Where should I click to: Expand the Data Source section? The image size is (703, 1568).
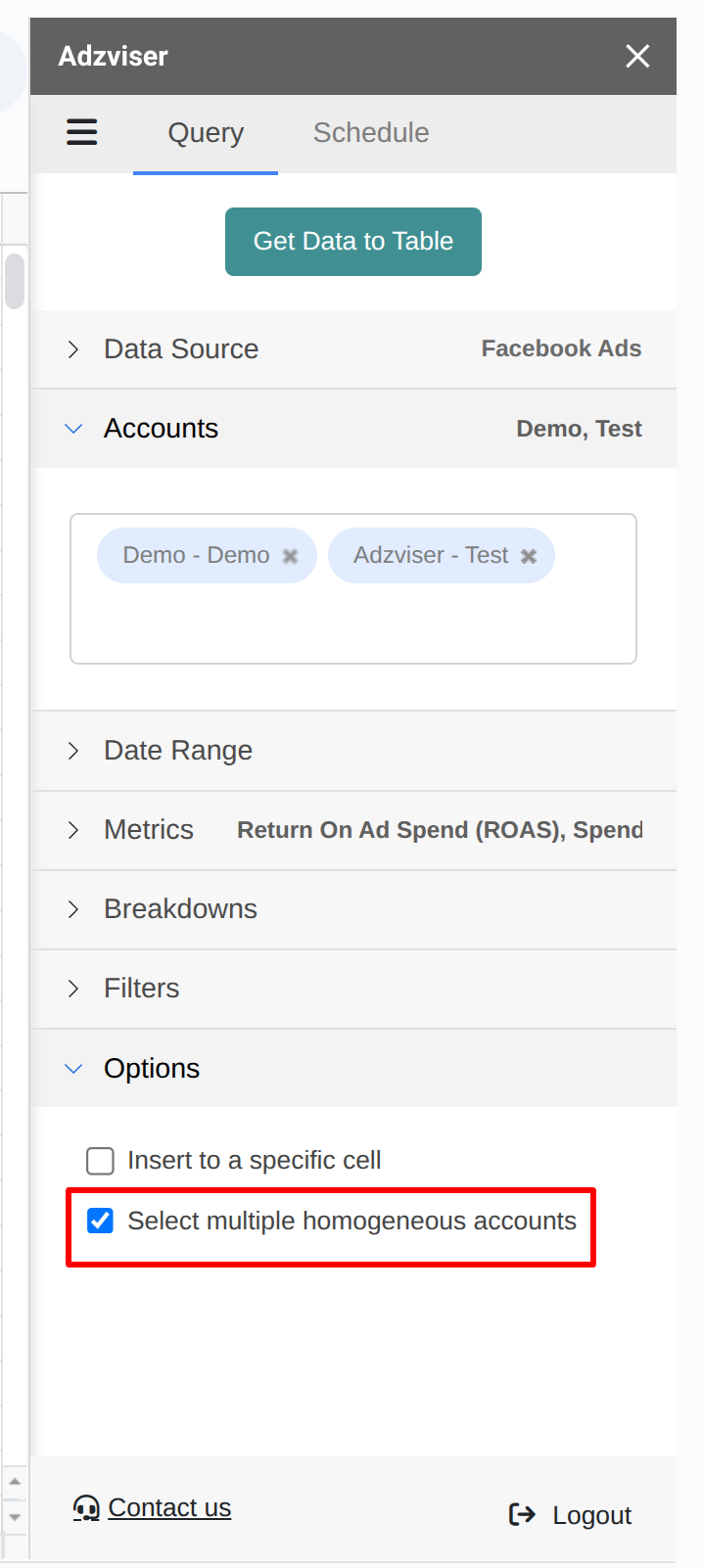point(353,349)
